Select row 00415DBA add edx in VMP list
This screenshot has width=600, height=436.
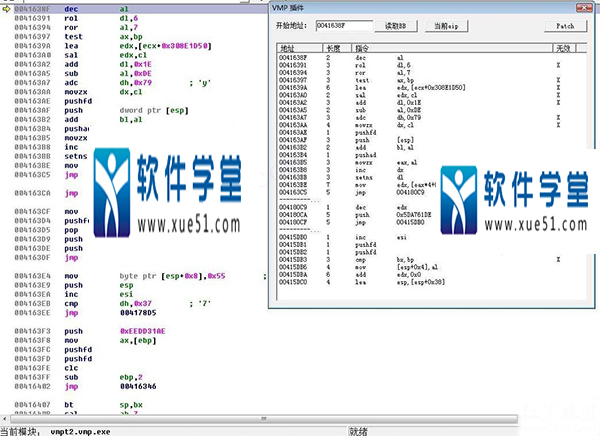432,274
